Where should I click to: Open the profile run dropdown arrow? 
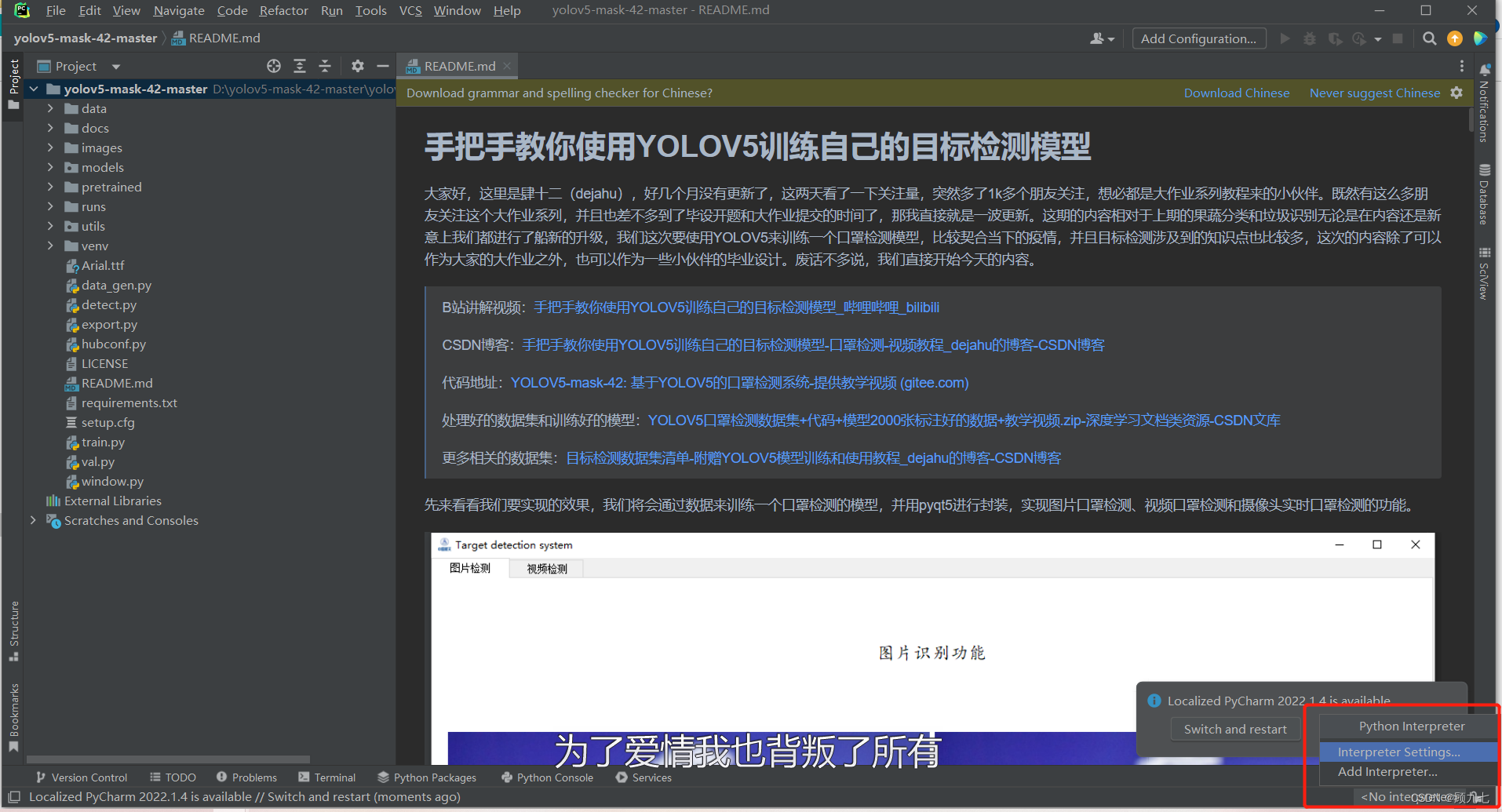click(1377, 39)
